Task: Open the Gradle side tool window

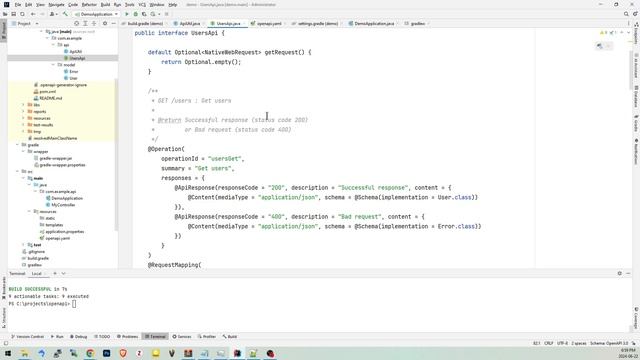Action: [x=636, y=123]
